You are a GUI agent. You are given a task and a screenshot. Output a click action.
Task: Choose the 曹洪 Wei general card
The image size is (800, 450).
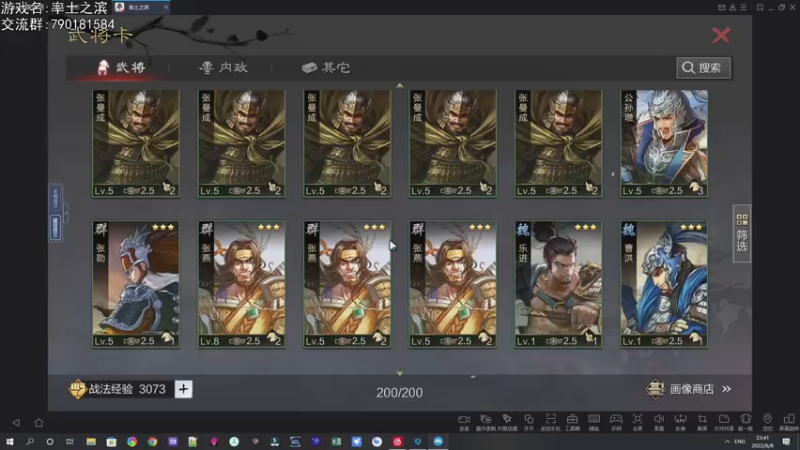tap(664, 284)
